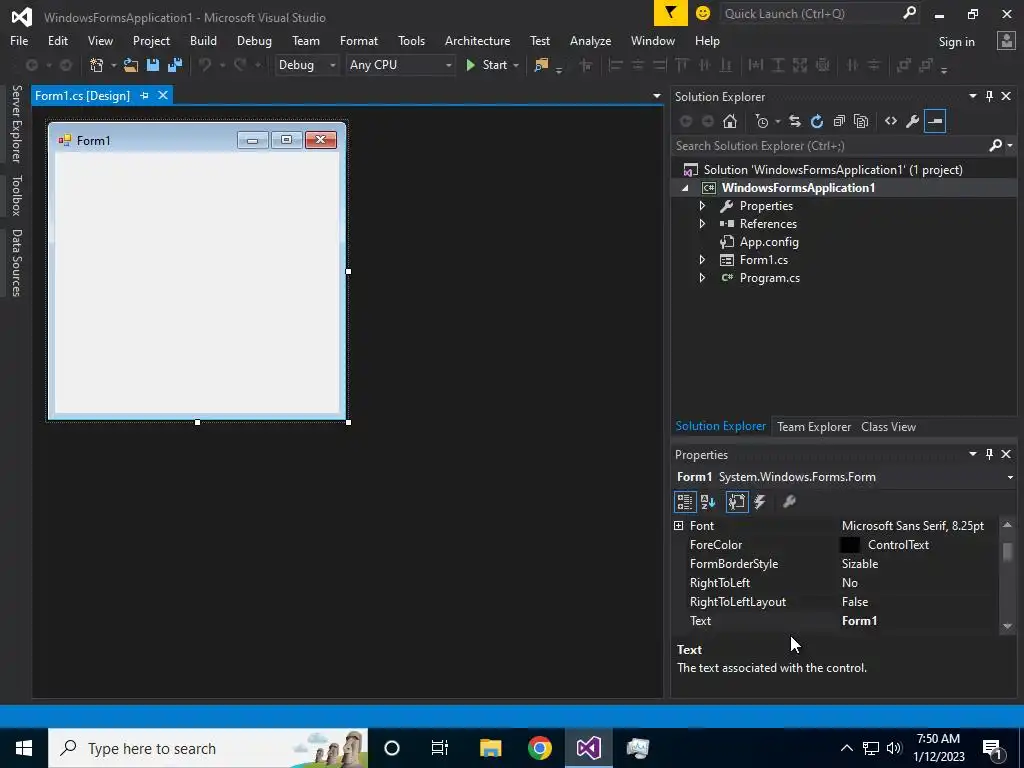This screenshot has height=768, width=1024.
Task: Pin the Solution Explorer panel with auto-hide
Action: click(989, 97)
